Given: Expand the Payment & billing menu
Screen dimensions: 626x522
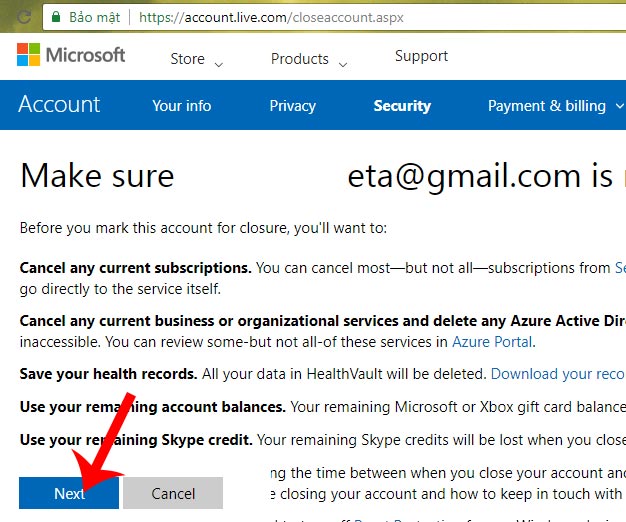Looking at the screenshot, I should coord(555,106).
